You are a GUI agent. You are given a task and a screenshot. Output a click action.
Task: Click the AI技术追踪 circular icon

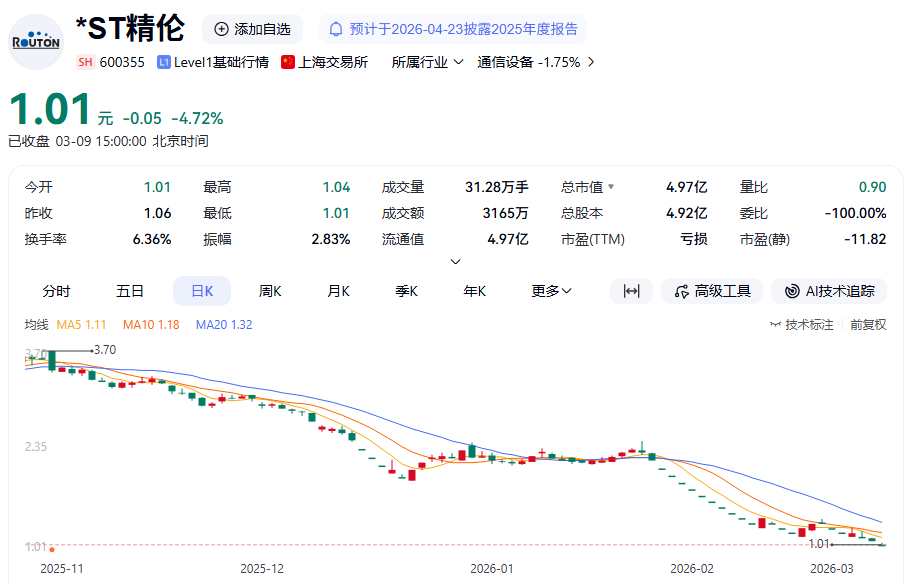[x=791, y=291]
